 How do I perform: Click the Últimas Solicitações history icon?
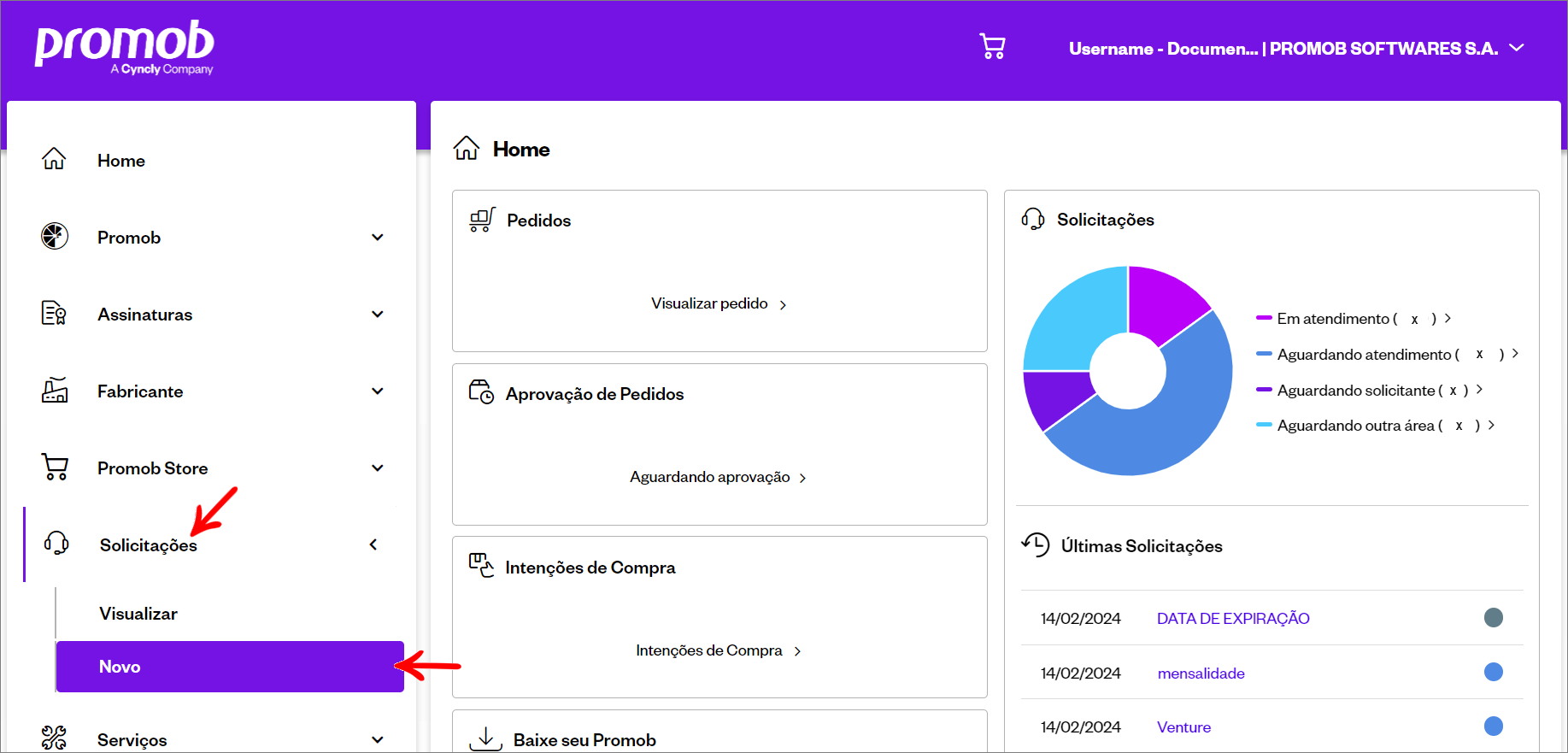tap(1036, 544)
